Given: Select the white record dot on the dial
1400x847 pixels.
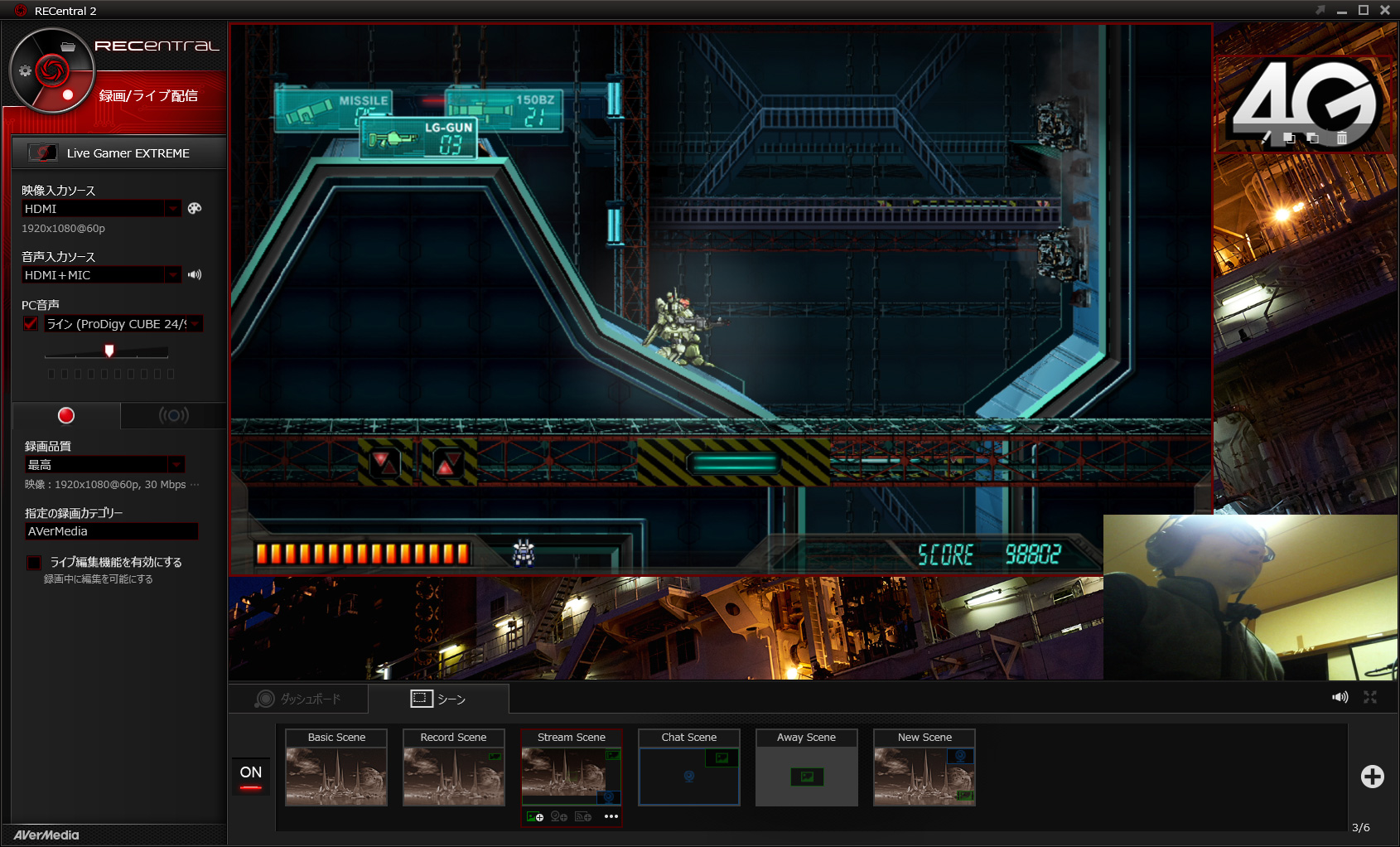Looking at the screenshot, I should pyautogui.click(x=68, y=95).
